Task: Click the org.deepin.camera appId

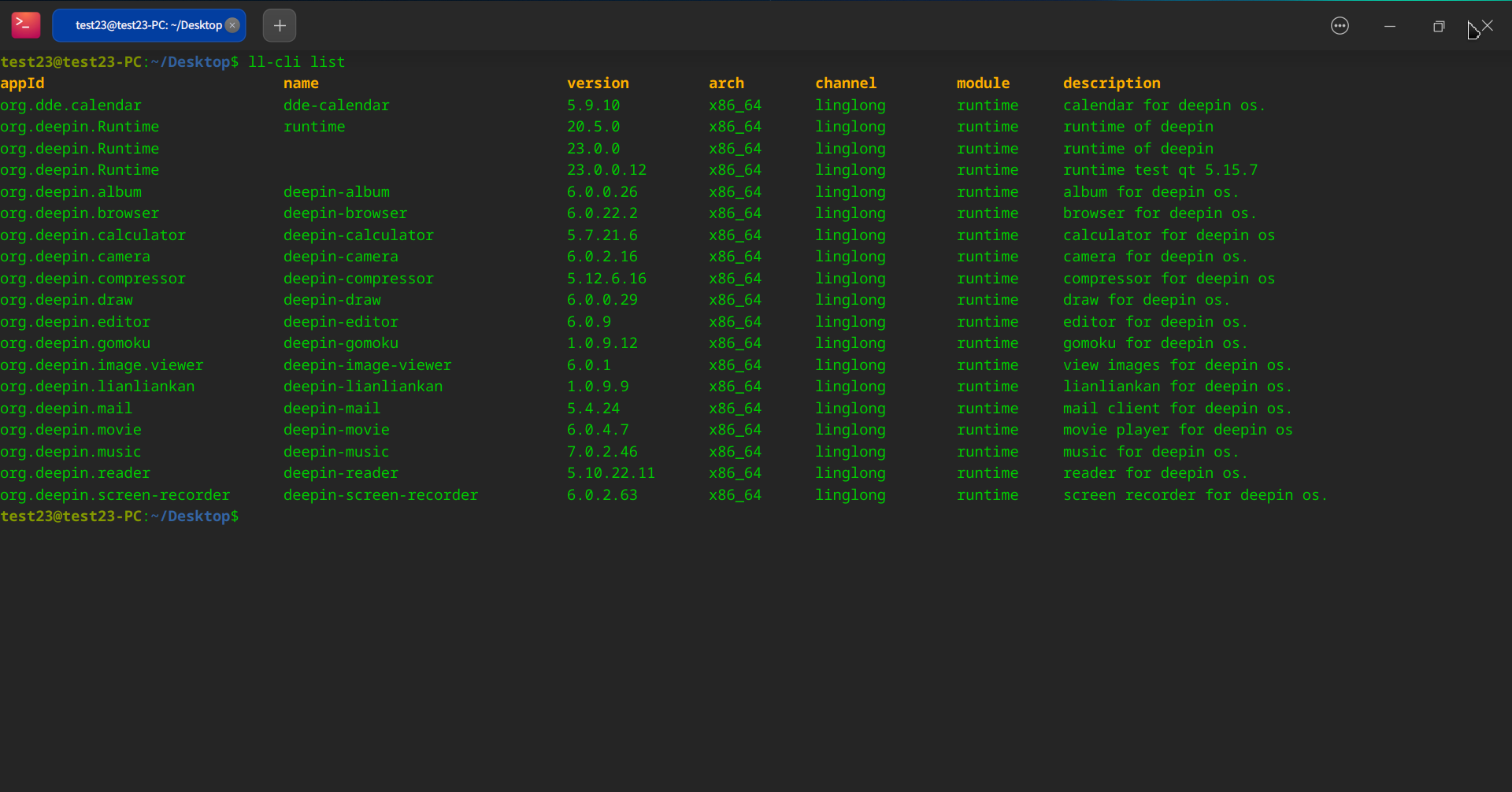Action: [75, 257]
